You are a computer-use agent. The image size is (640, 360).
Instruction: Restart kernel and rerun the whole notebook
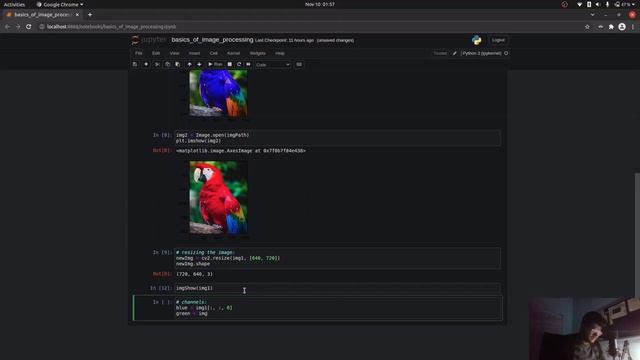248,64
